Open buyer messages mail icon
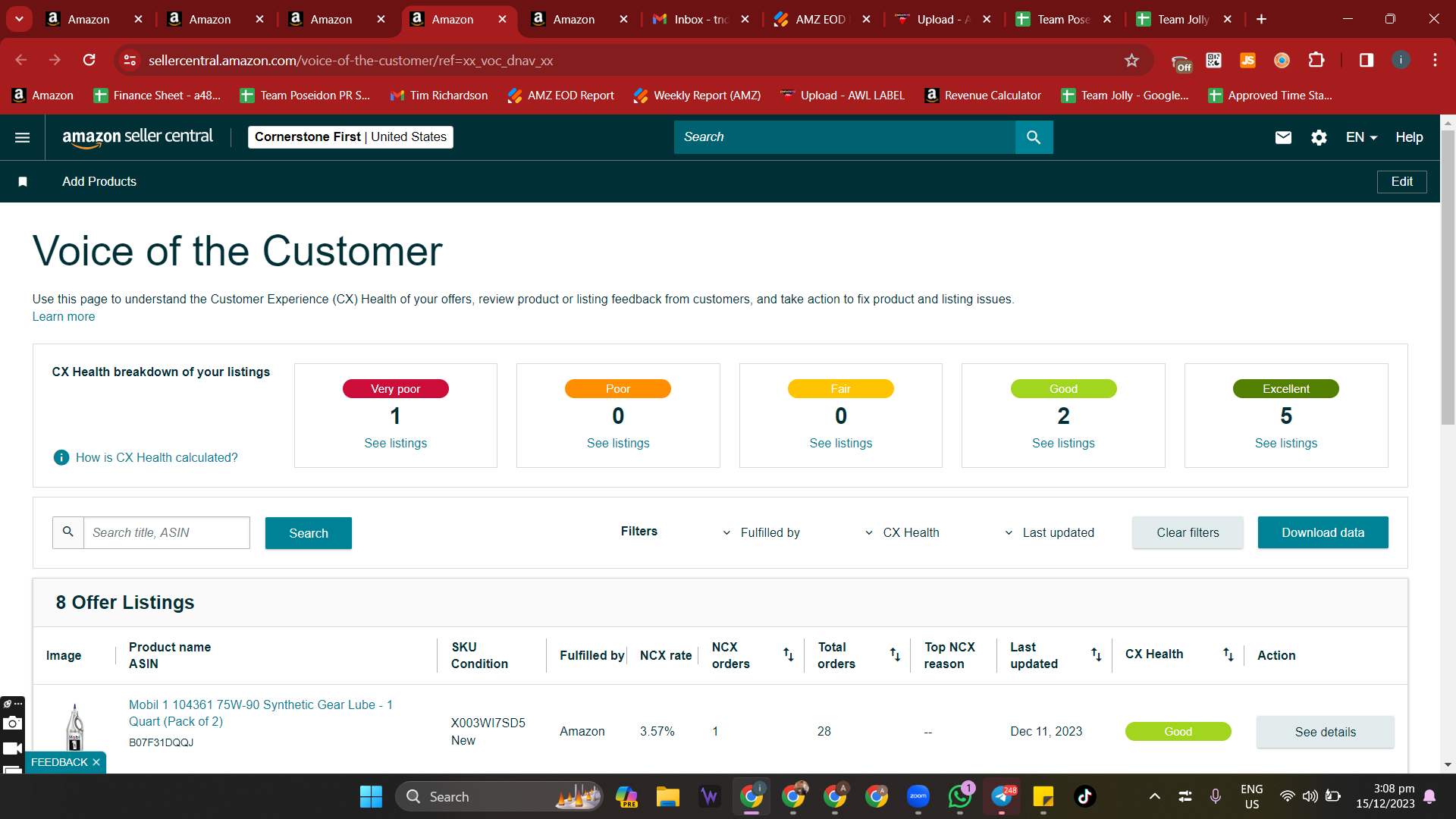Image resolution: width=1456 pixels, height=819 pixels. pos(1283,137)
